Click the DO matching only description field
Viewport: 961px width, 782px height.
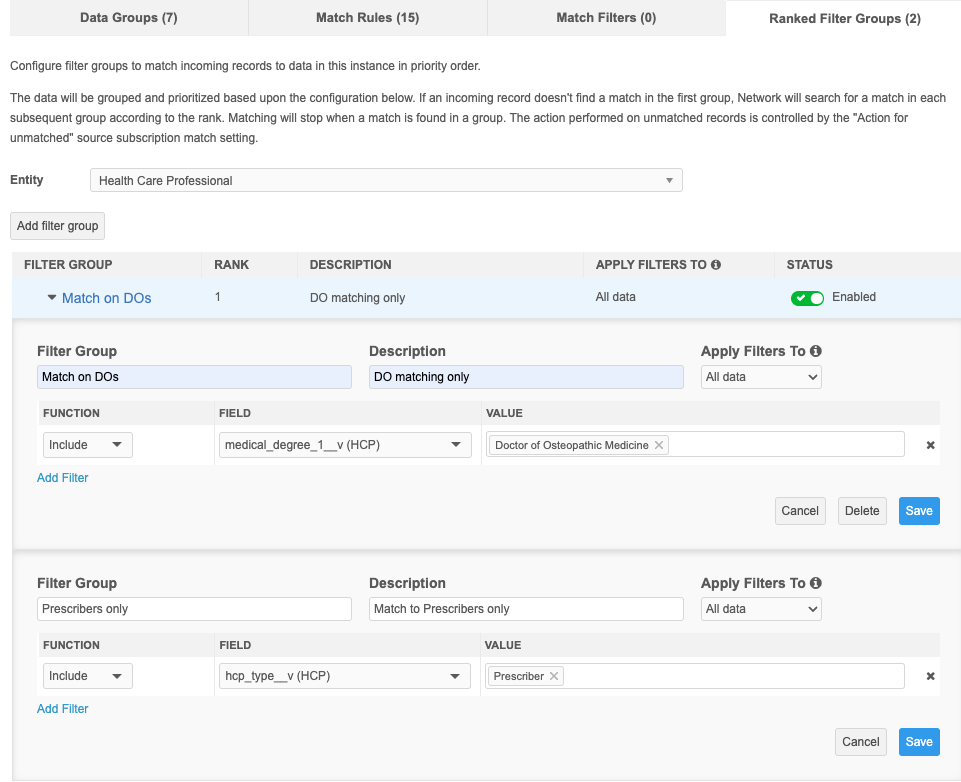coord(526,377)
